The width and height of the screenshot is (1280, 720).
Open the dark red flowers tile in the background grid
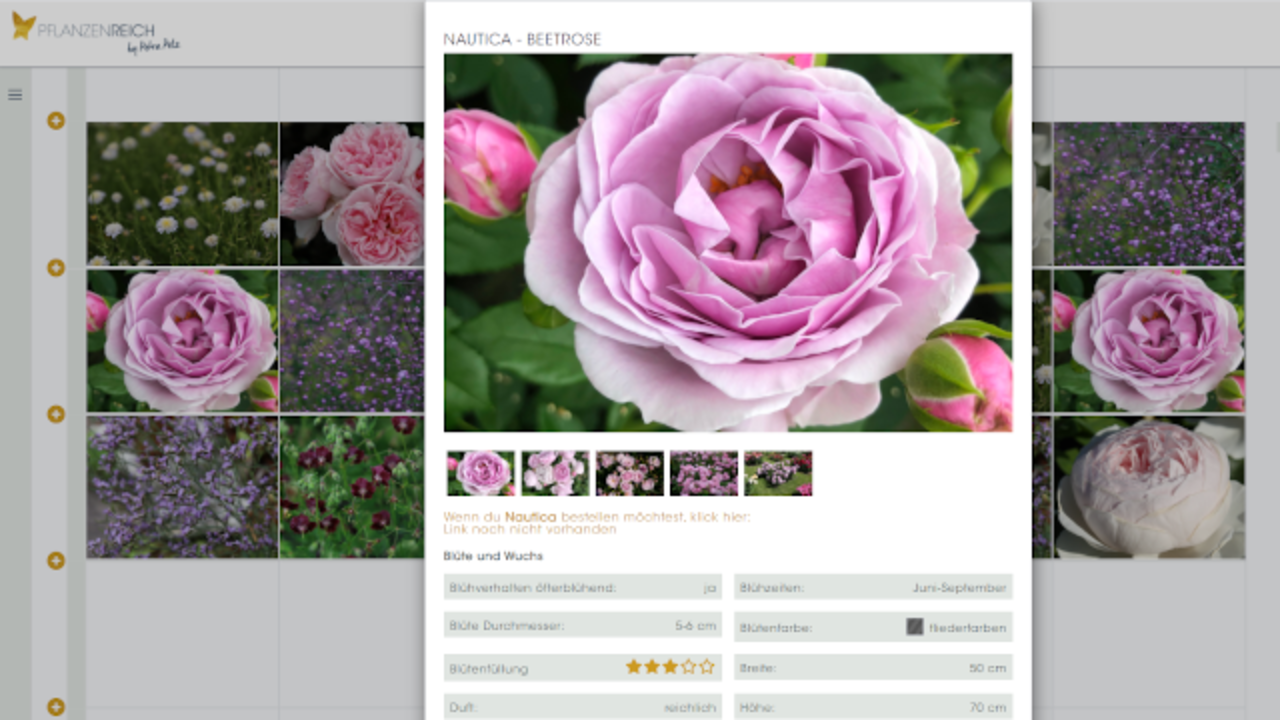[352, 487]
